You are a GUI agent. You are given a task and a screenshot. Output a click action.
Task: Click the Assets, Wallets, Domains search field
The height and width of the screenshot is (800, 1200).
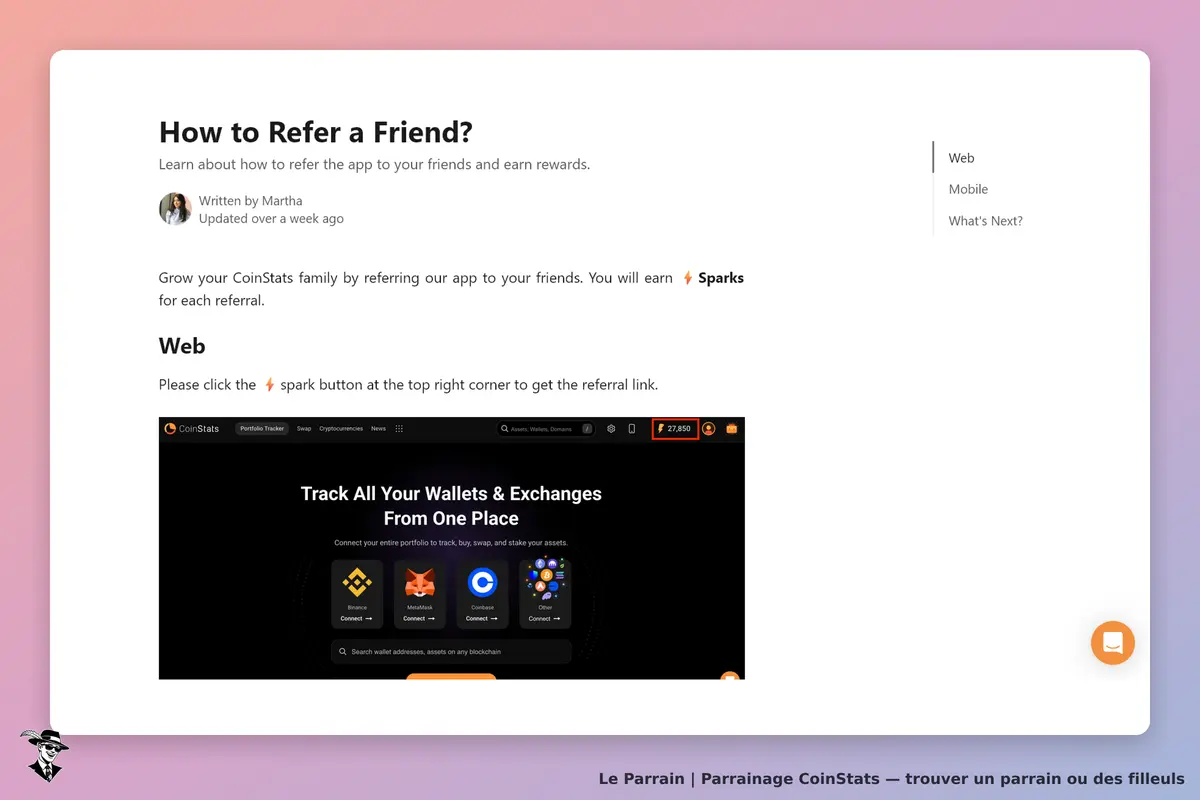click(x=546, y=429)
